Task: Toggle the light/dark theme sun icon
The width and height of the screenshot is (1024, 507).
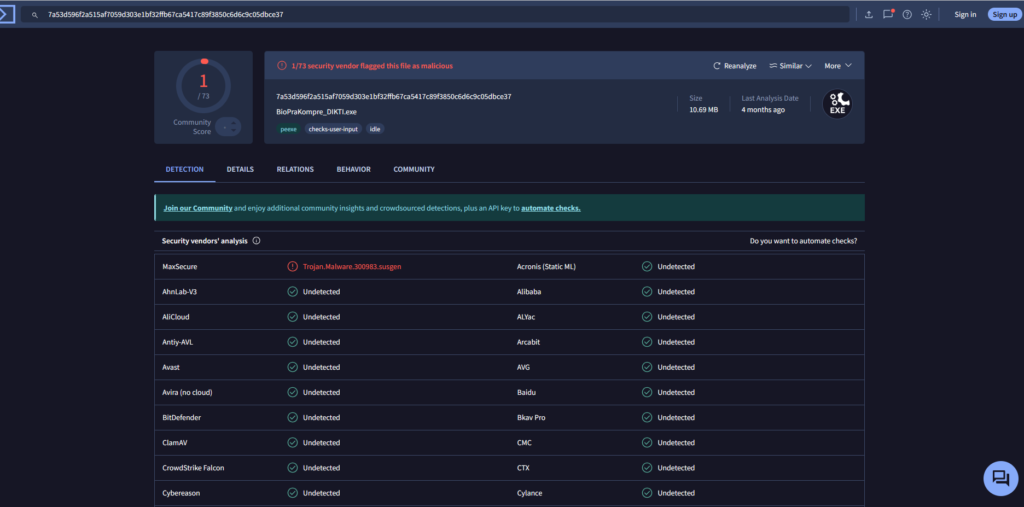Action: coord(926,14)
